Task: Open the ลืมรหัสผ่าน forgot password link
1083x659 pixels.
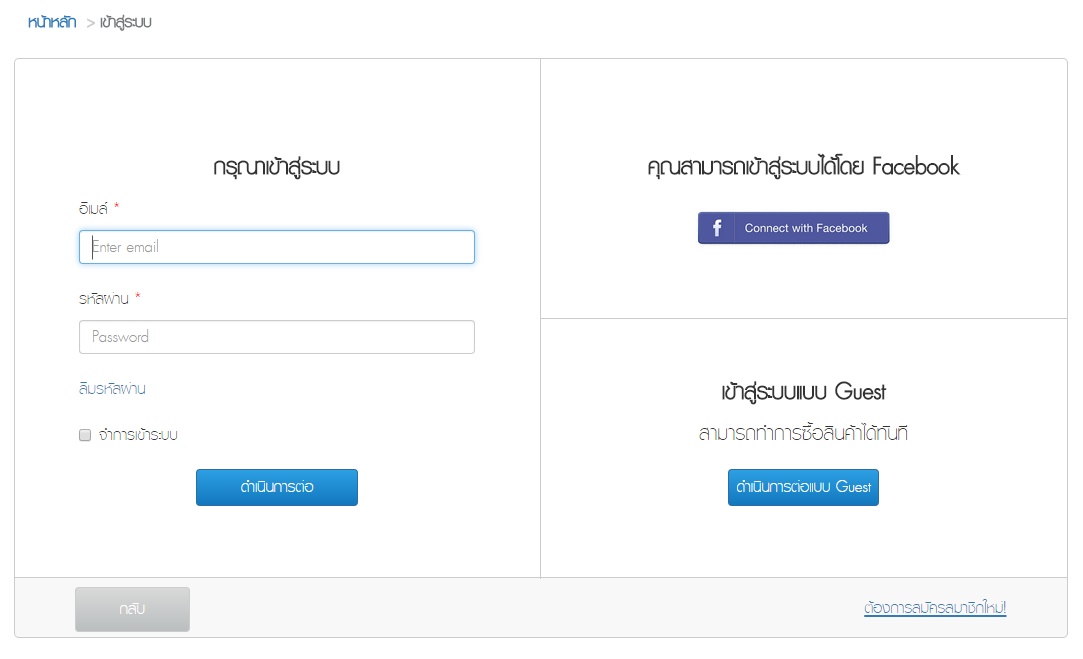Action: pos(112,389)
